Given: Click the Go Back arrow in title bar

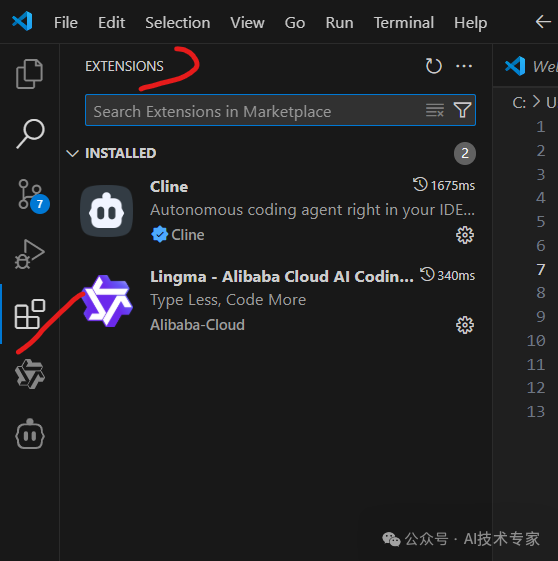Looking at the screenshot, I should (x=543, y=22).
